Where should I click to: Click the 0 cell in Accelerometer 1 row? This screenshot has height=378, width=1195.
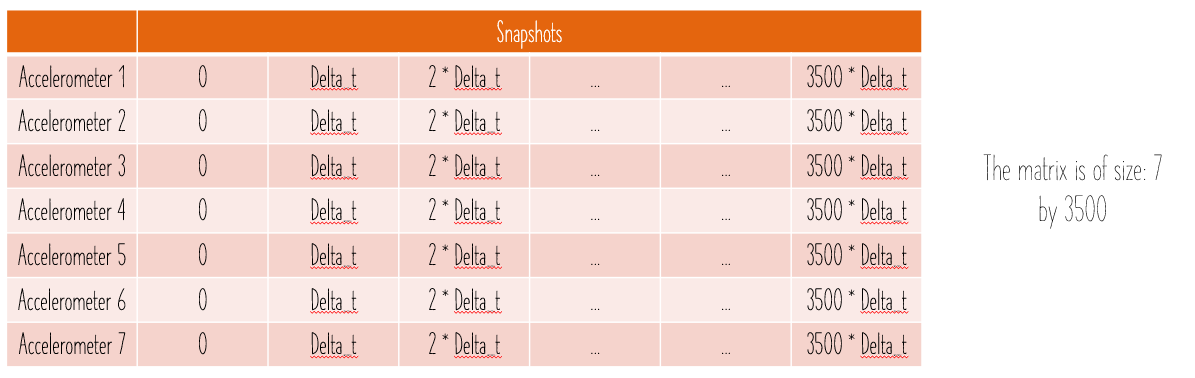pyautogui.click(x=203, y=77)
